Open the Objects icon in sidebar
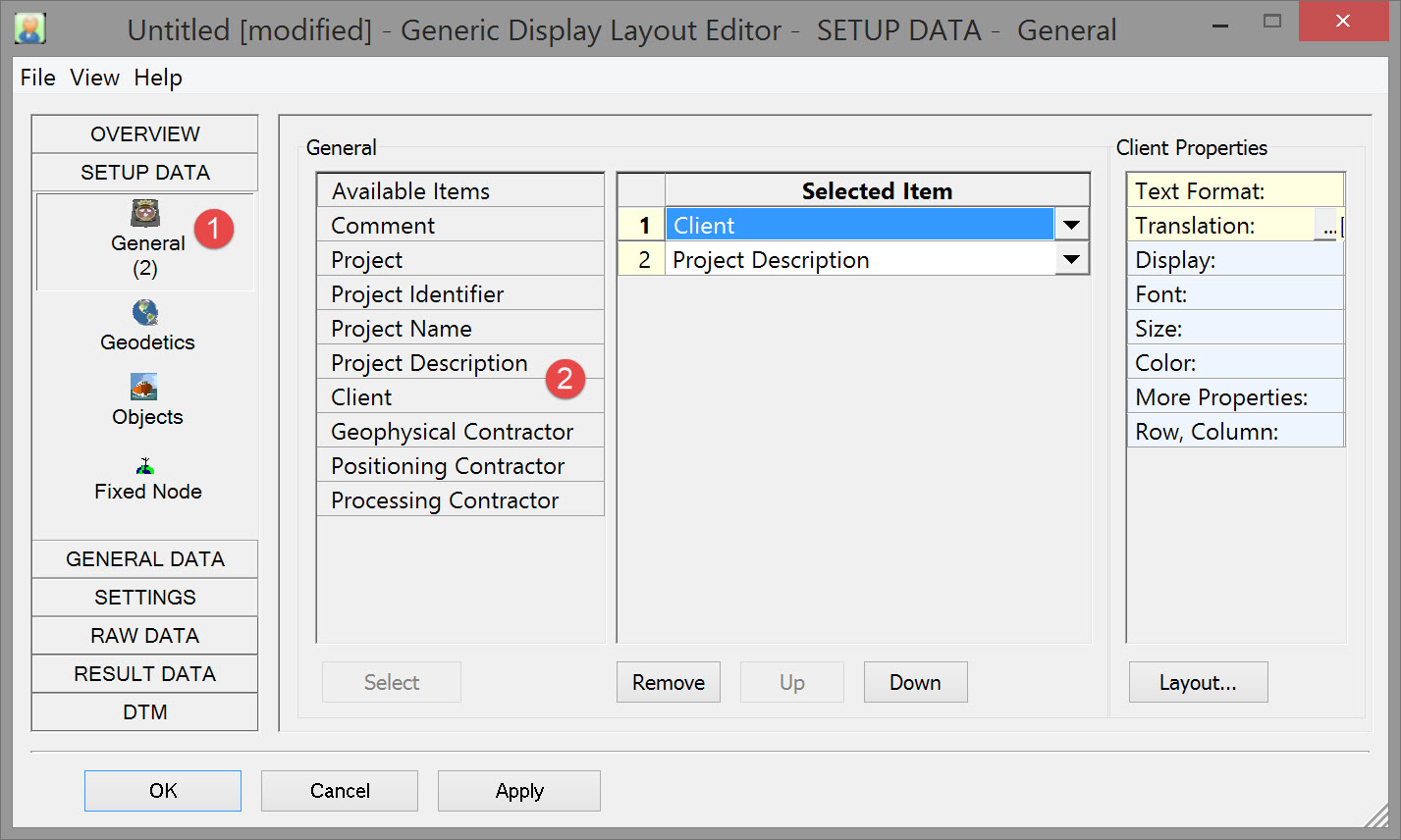The image size is (1401, 840). click(144, 387)
